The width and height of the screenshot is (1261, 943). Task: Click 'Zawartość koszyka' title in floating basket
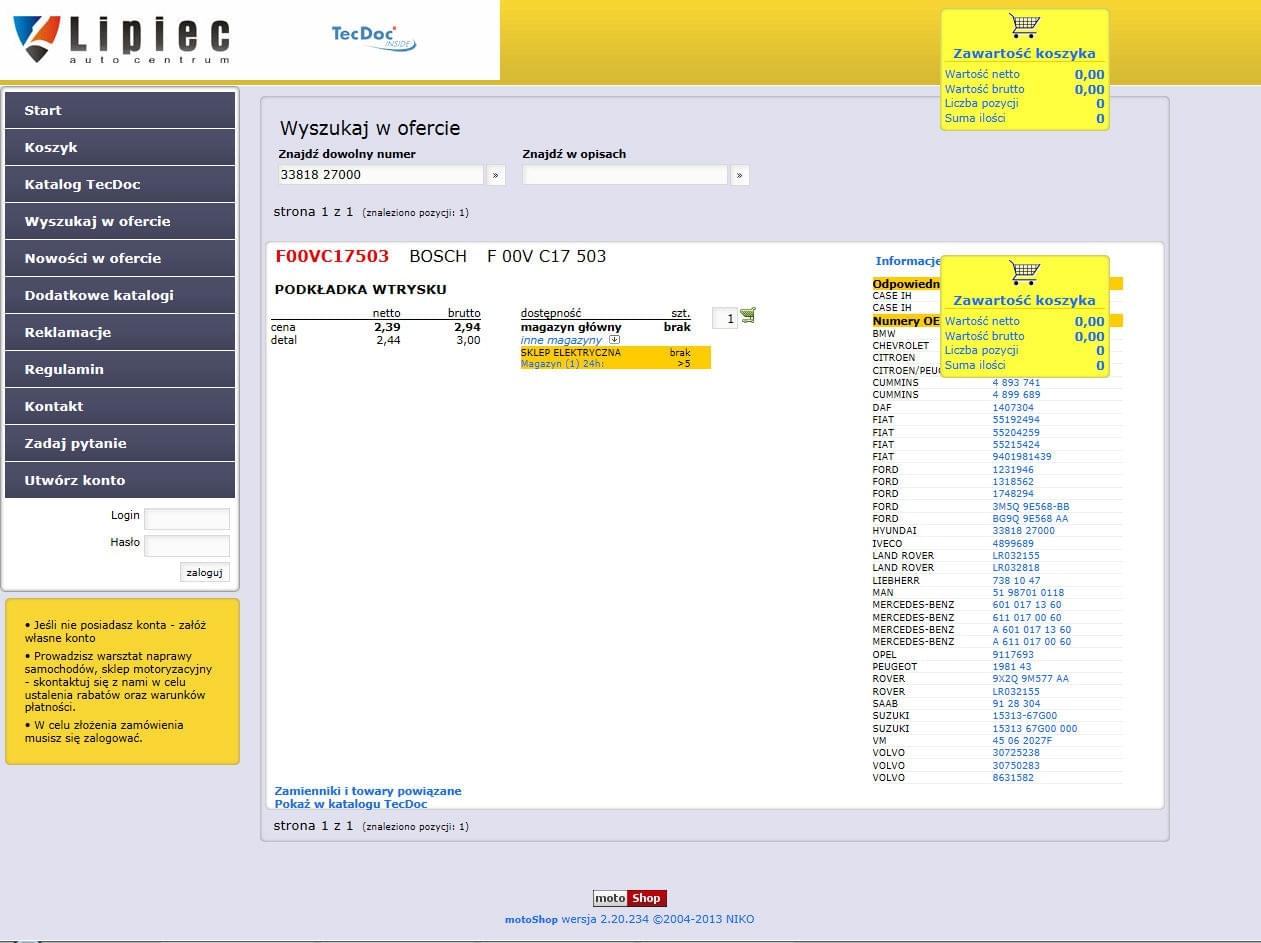pyautogui.click(x=1024, y=301)
